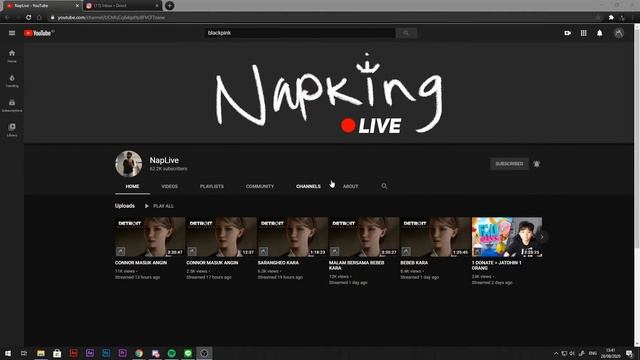Open the YouTube hamburger guide menu

(12, 33)
